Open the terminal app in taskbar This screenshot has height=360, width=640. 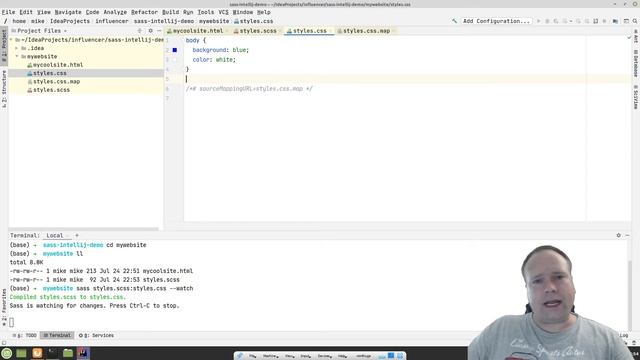(52, 353)
